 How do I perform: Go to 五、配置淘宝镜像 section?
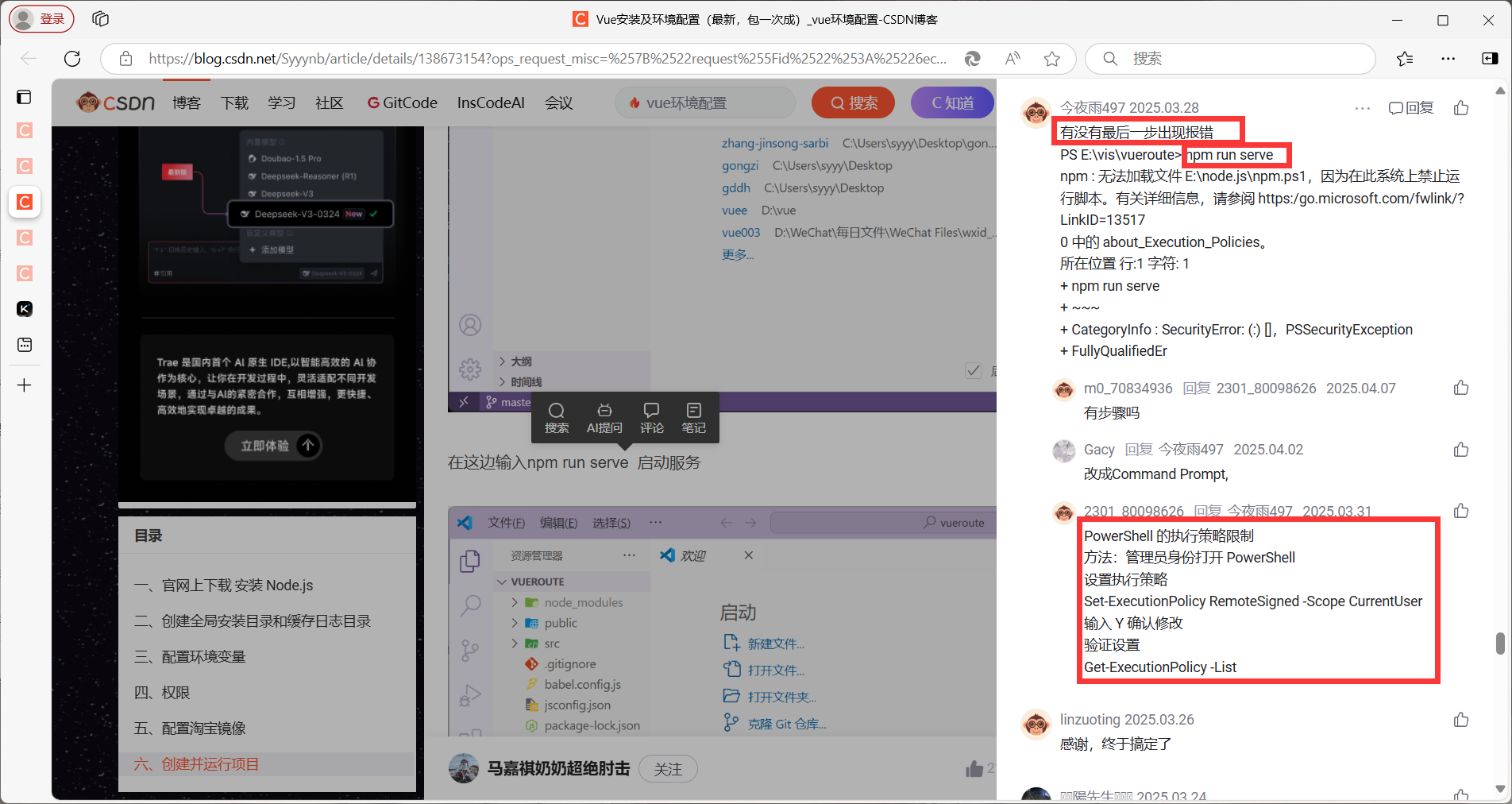tap(190, 729)
